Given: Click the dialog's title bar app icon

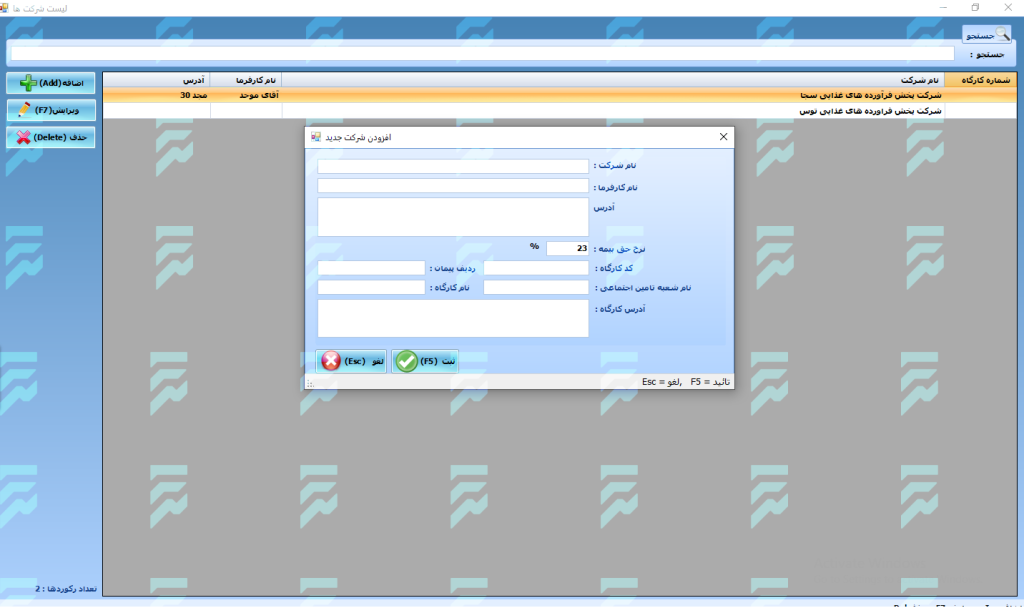Looking at the screenshot, I should point(316,137).
